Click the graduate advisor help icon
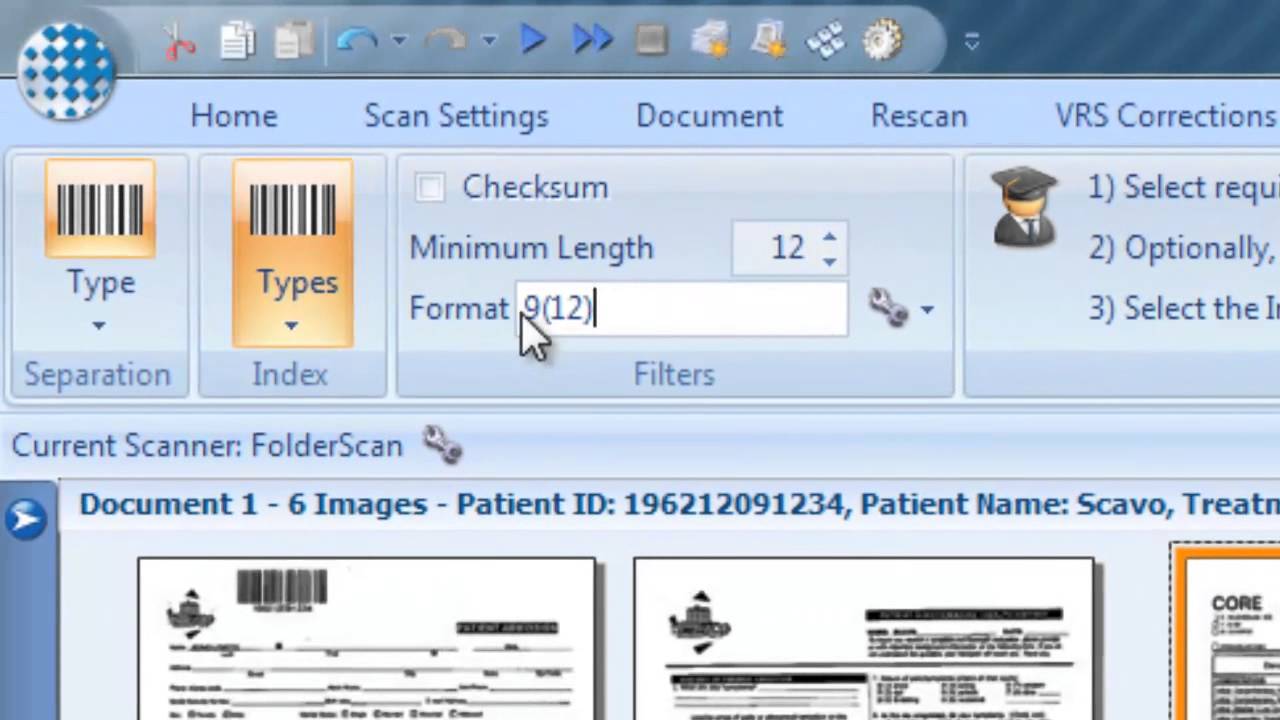 click(x=1024, y=208)
